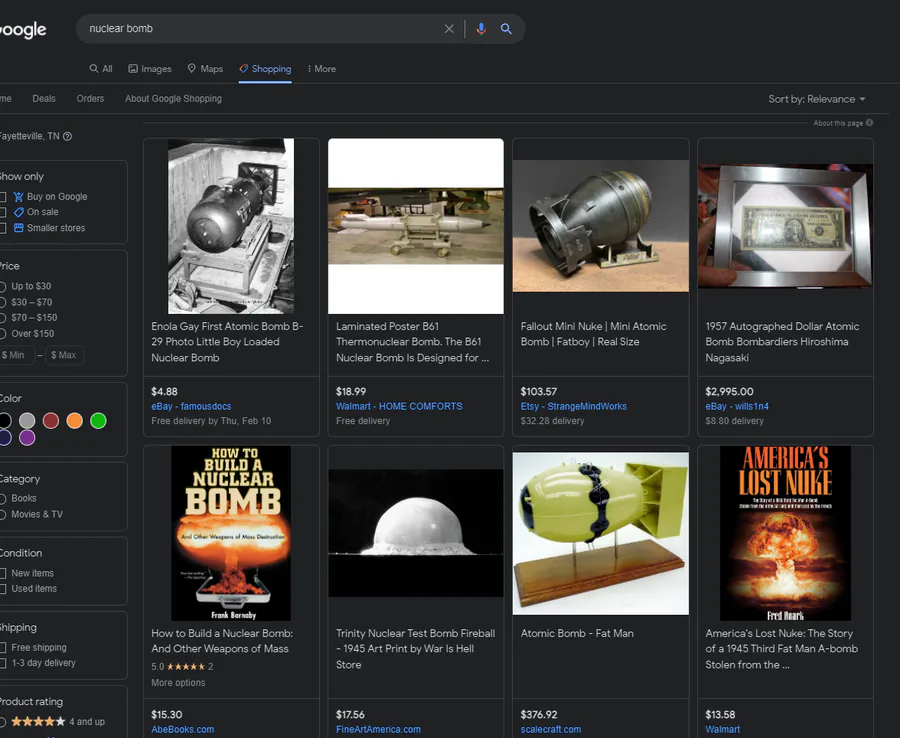
Task: Click the Buy on Google cart icon
Action: click(x=18, y=197)
